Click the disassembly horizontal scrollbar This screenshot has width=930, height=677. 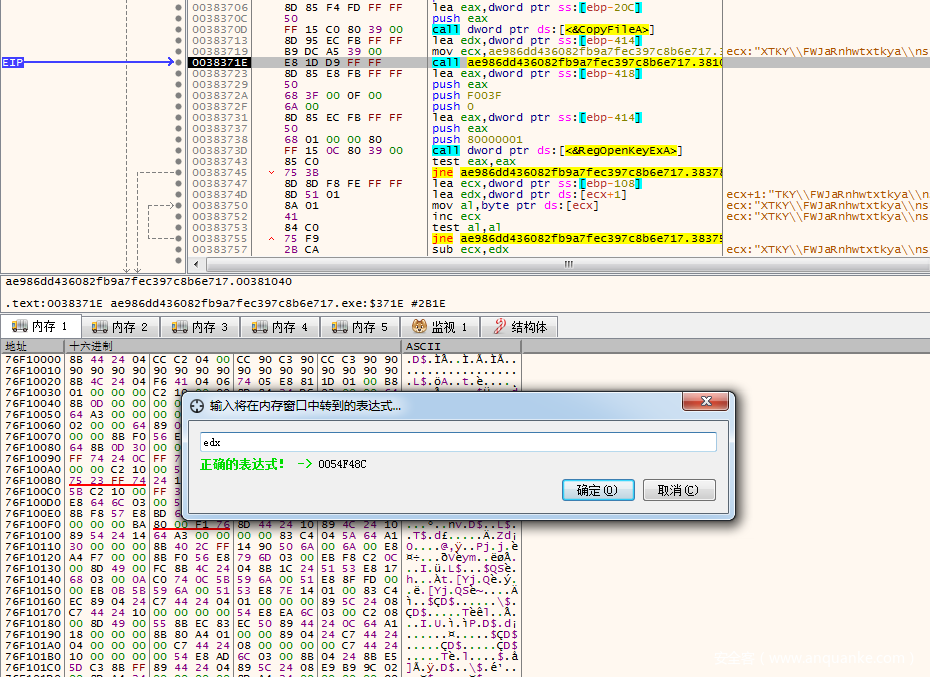click(x=570, y=266)
